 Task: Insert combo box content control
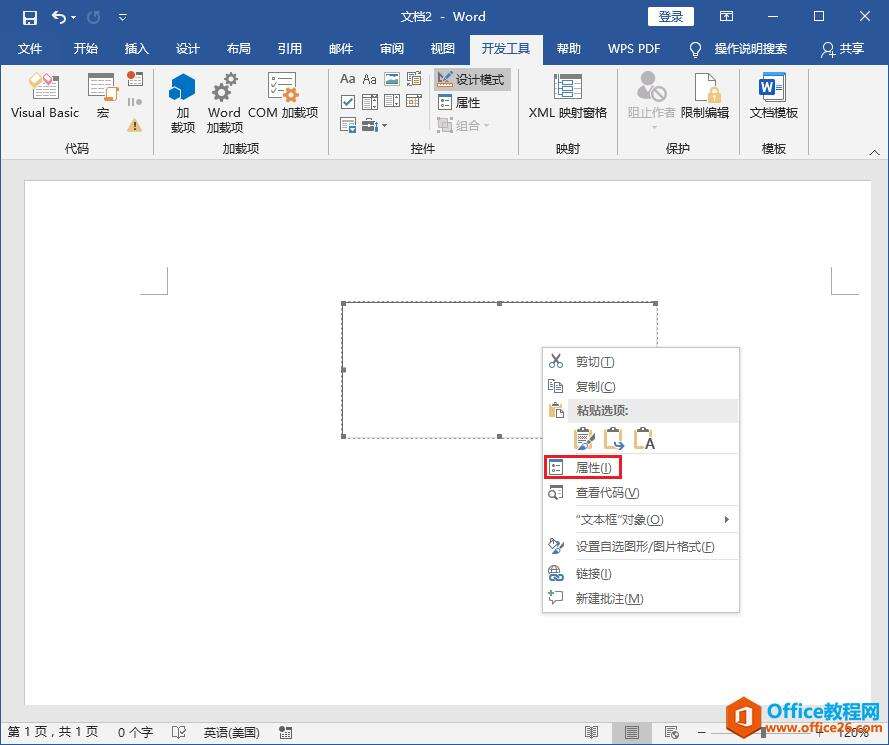click(370, 102)
